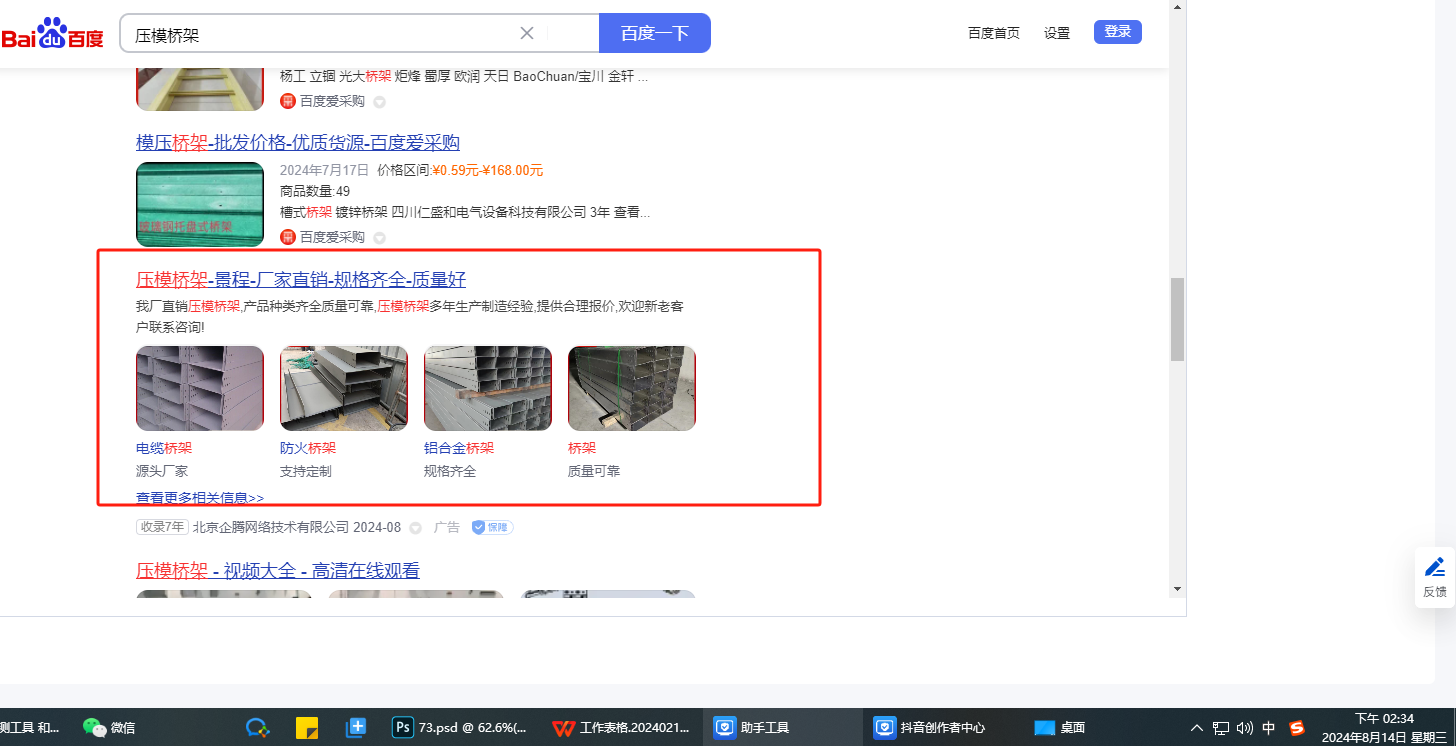Viewport: 1456px width, 746px height.
Task: Click the Baidu logo
Action: [x=52, y=33]
